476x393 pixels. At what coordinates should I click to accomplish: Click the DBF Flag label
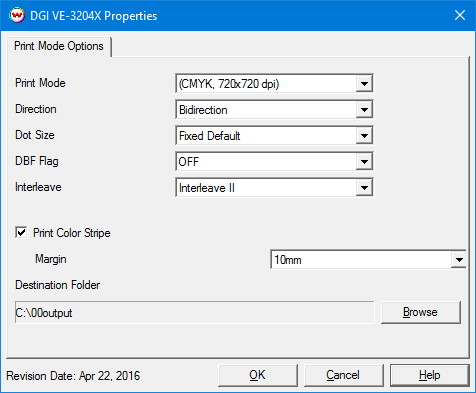(x=37, y=161)
